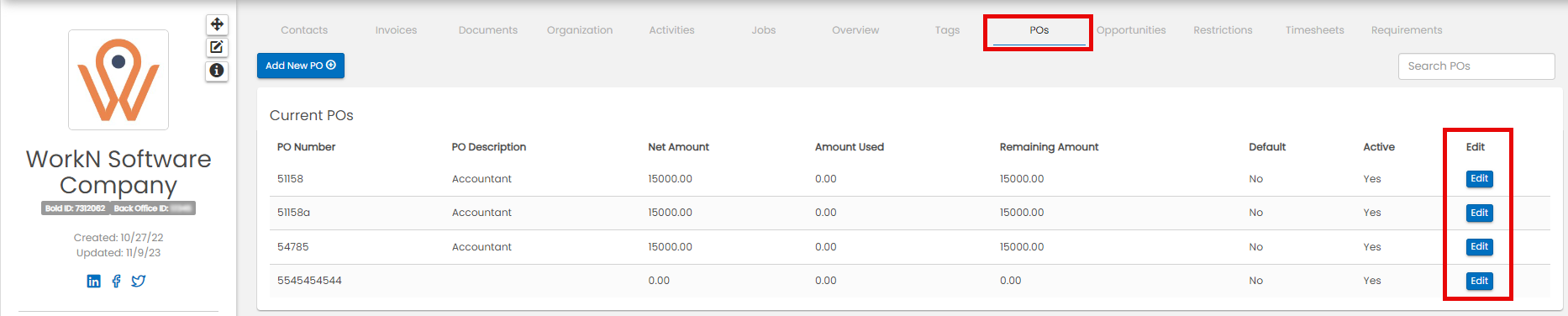Image resolution: width=1568 pixels, height=316 pixels.
Task: Go to the Timesheets tab
Action: click(x=1314, y=30)
